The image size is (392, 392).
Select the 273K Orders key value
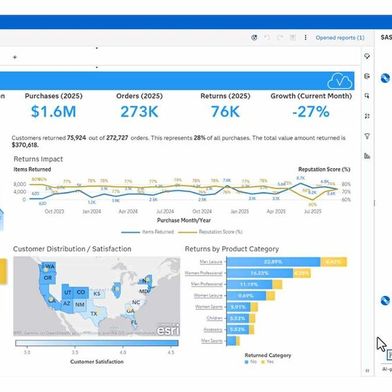pos(139,112)
